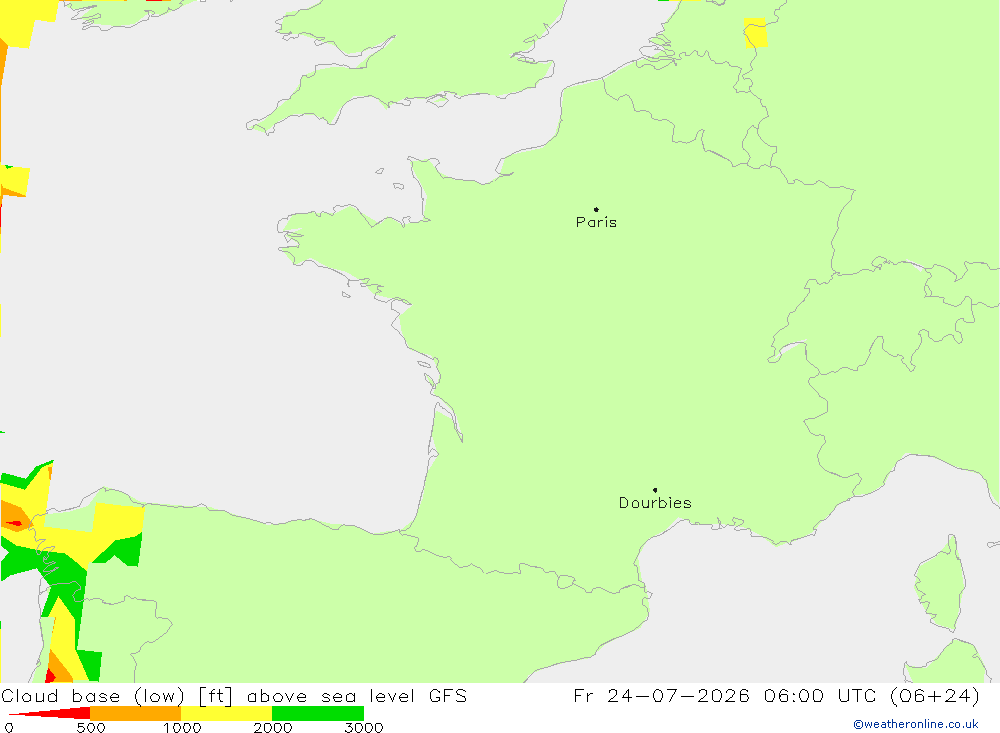The image size is (1000, 733).
Task: Click the 'Cloud base (low) [ft]' title text
Action: coord(117,696)
